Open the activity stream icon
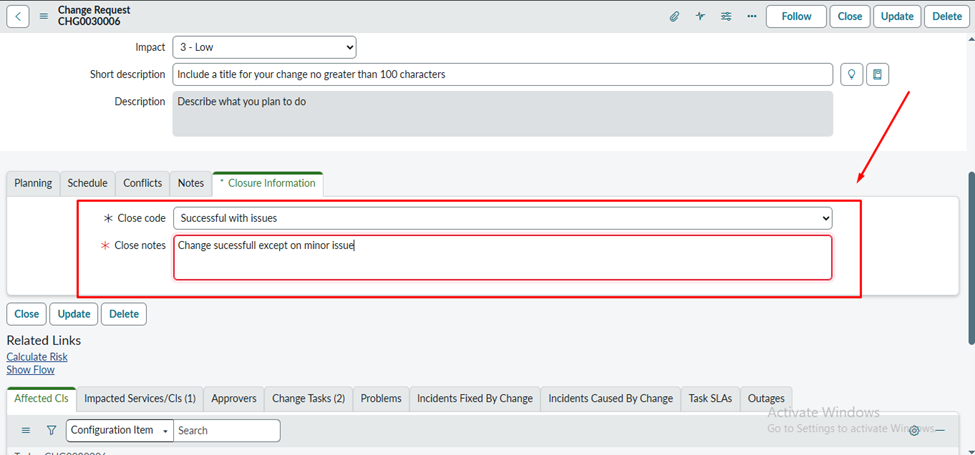Screen dimensions: 975x455 tap(701, 16)
